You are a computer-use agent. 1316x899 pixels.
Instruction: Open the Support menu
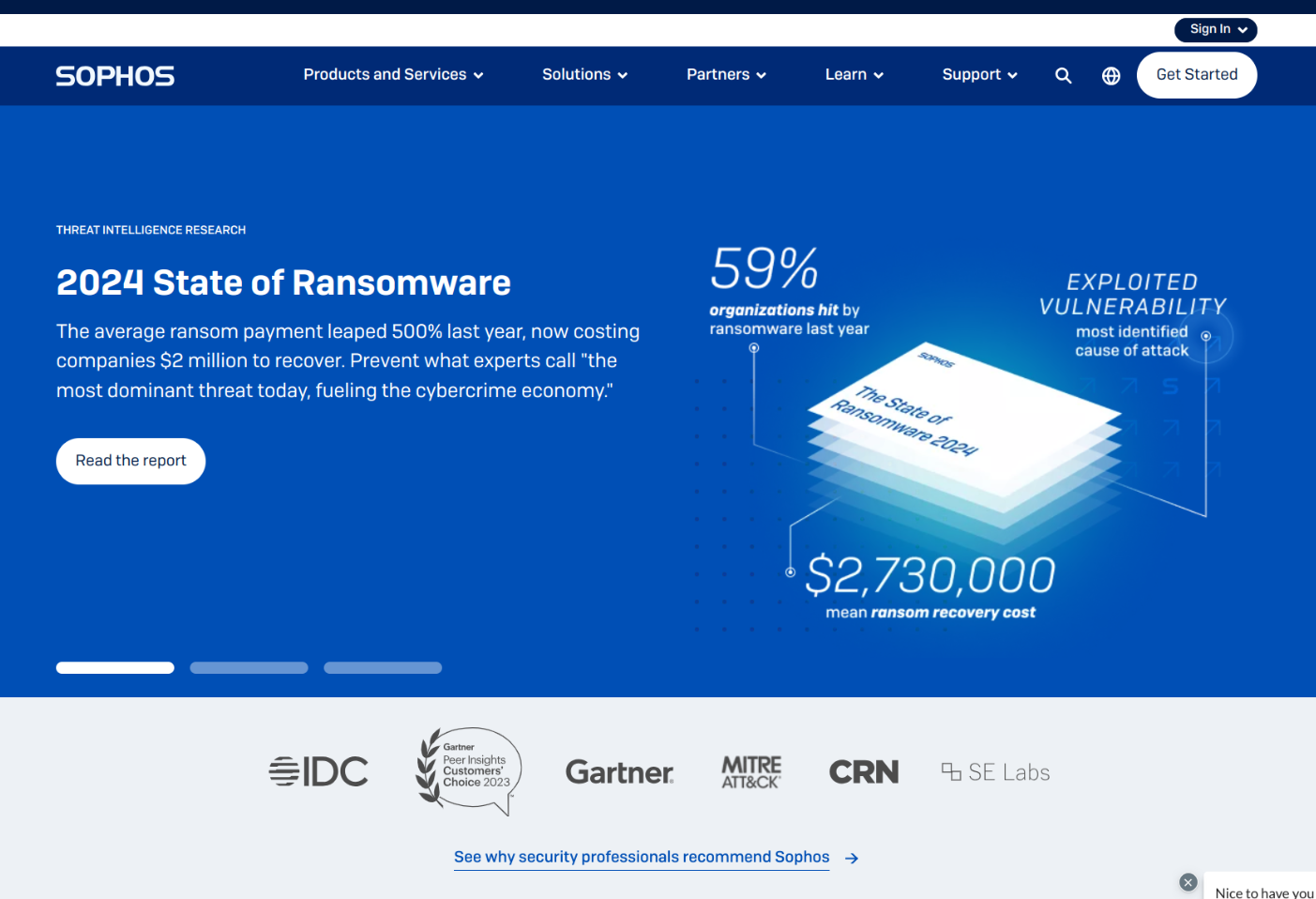coord(979,75)
